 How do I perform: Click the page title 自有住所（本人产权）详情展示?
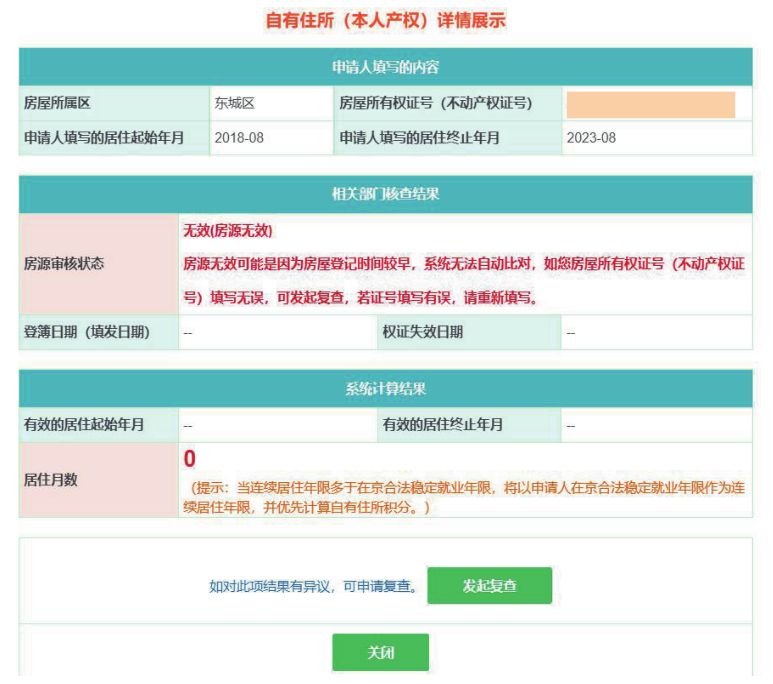(386, 21)
